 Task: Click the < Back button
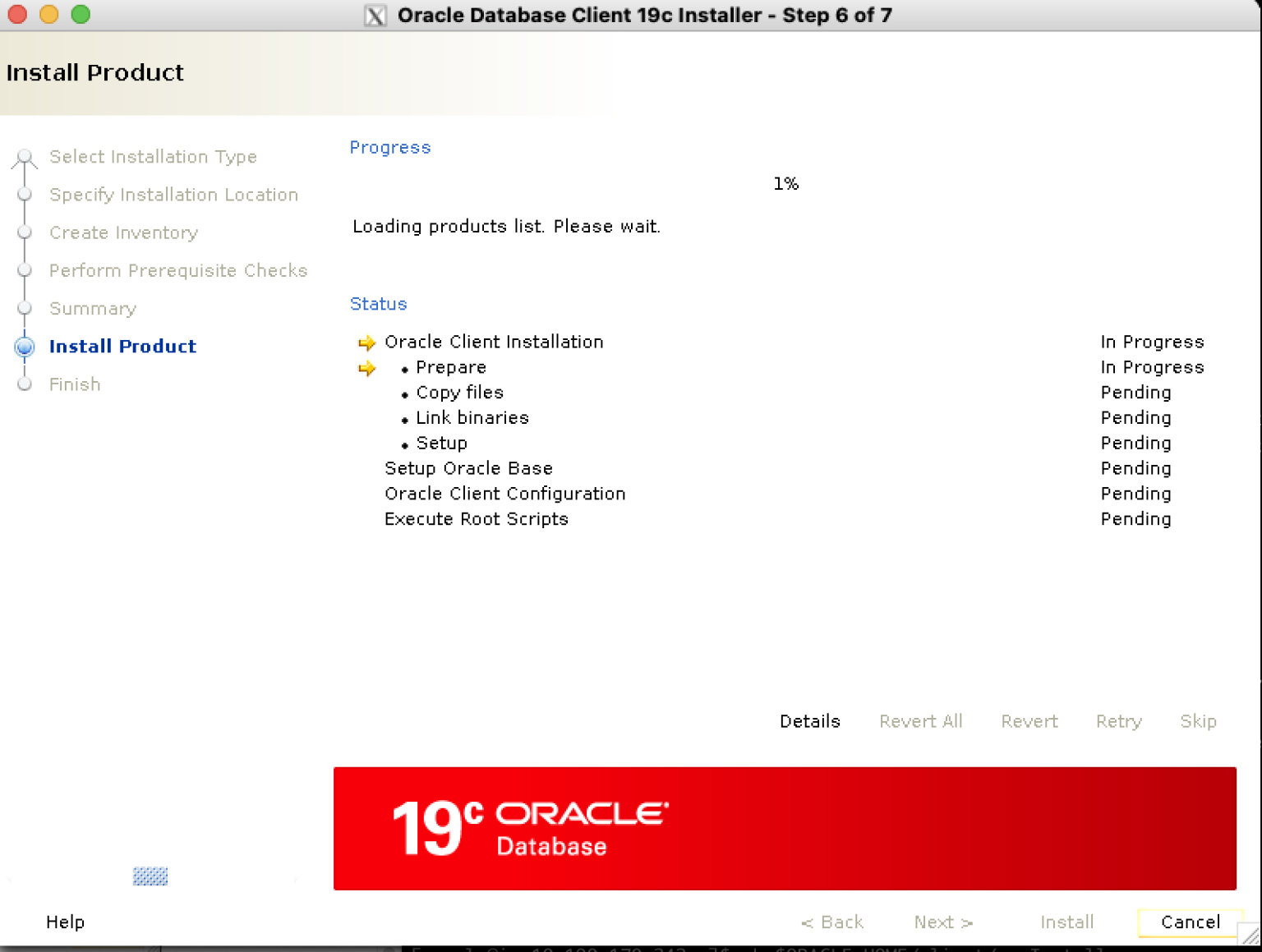(831, 922)
